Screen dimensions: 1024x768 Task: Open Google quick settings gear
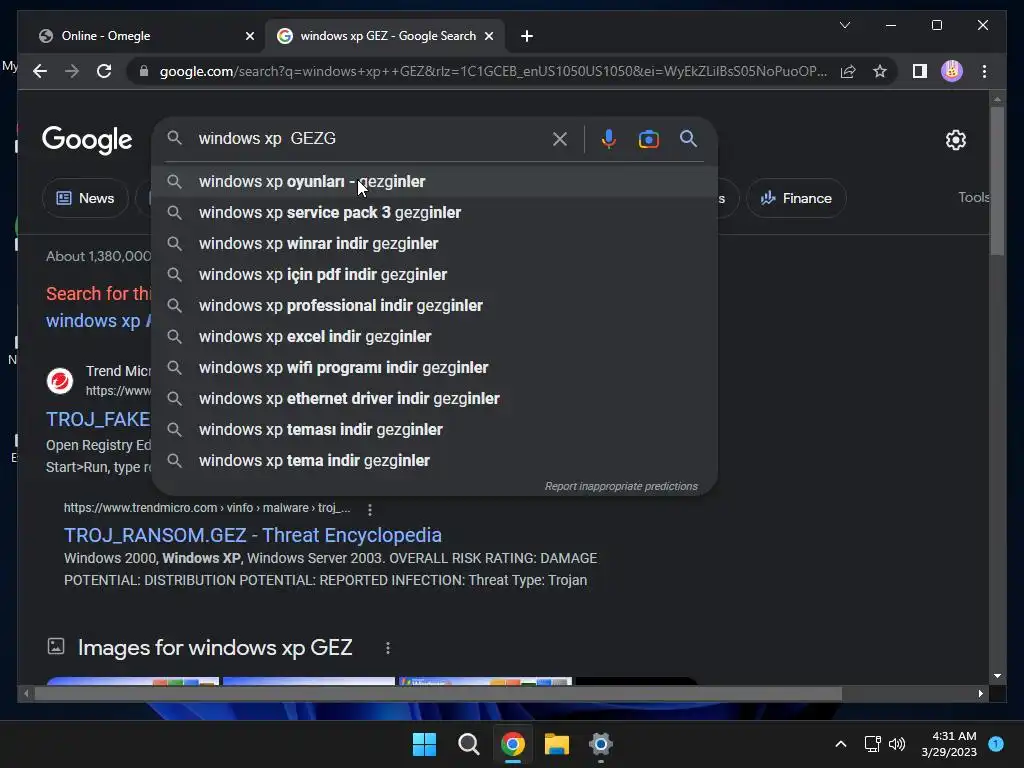[955, 140]
